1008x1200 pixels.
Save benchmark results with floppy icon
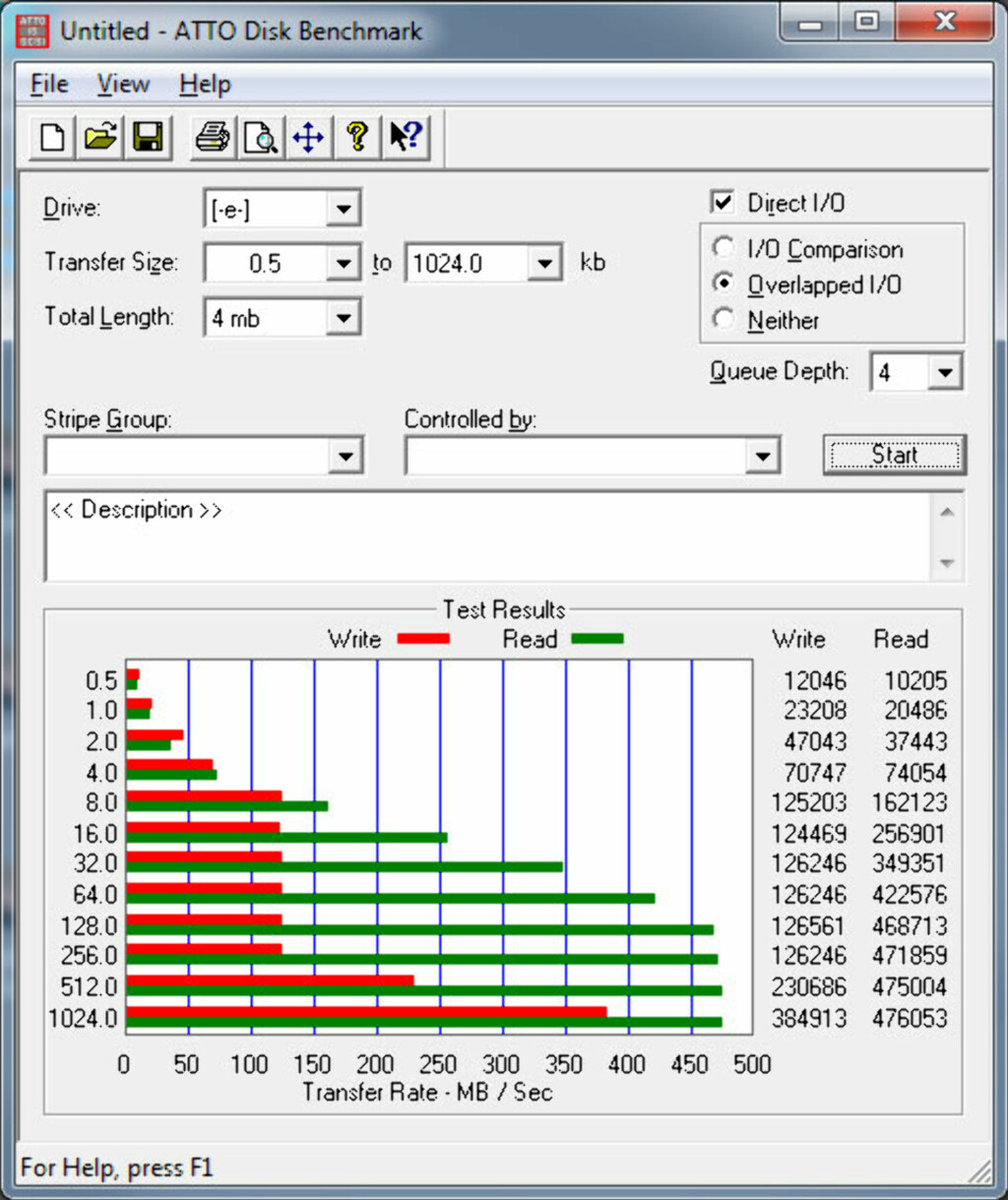coord(147,137)
